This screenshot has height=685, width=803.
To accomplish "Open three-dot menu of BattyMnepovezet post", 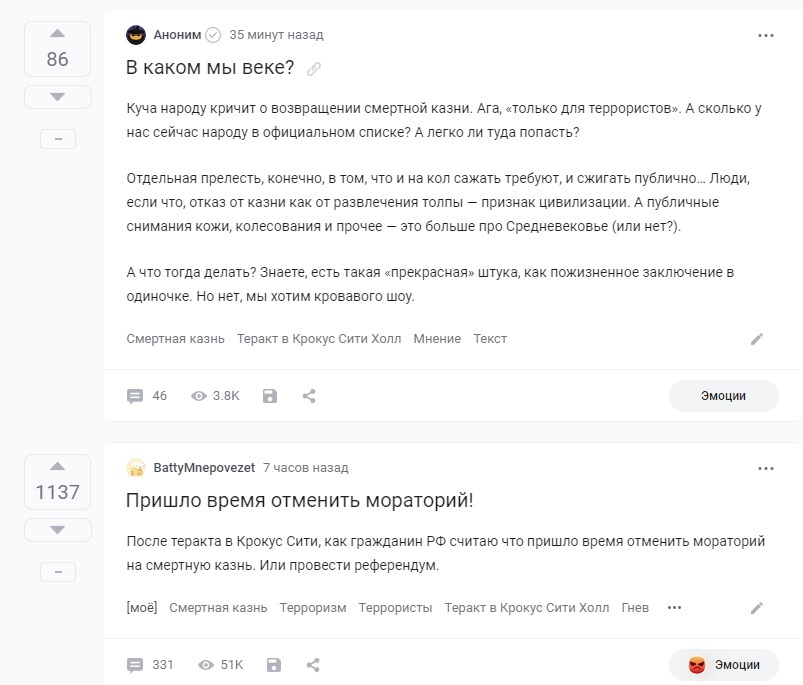I will pos(766,468).
